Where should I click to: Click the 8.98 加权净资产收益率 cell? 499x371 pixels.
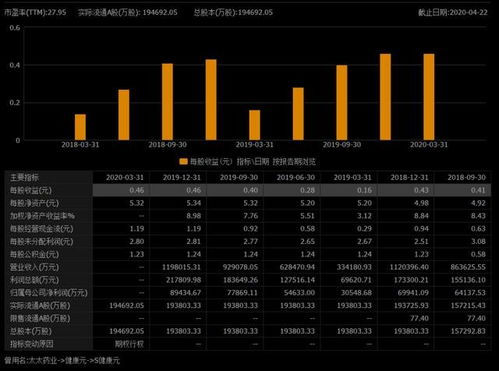pos(194,216)
